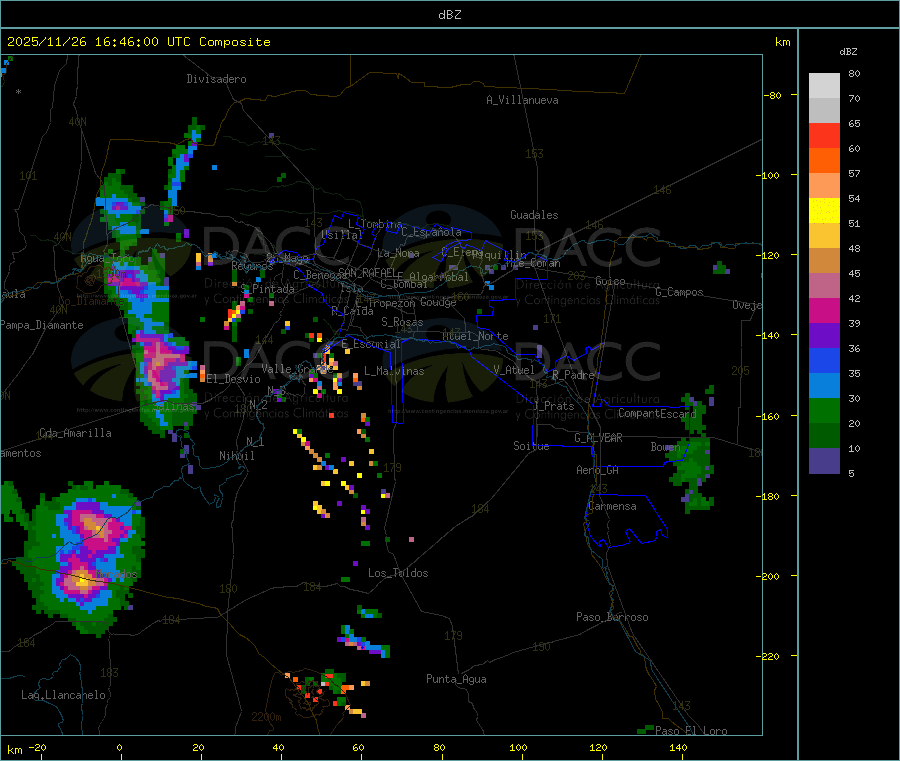Select the light blue 35-30 dBZ legend swatch

point(824,386)
